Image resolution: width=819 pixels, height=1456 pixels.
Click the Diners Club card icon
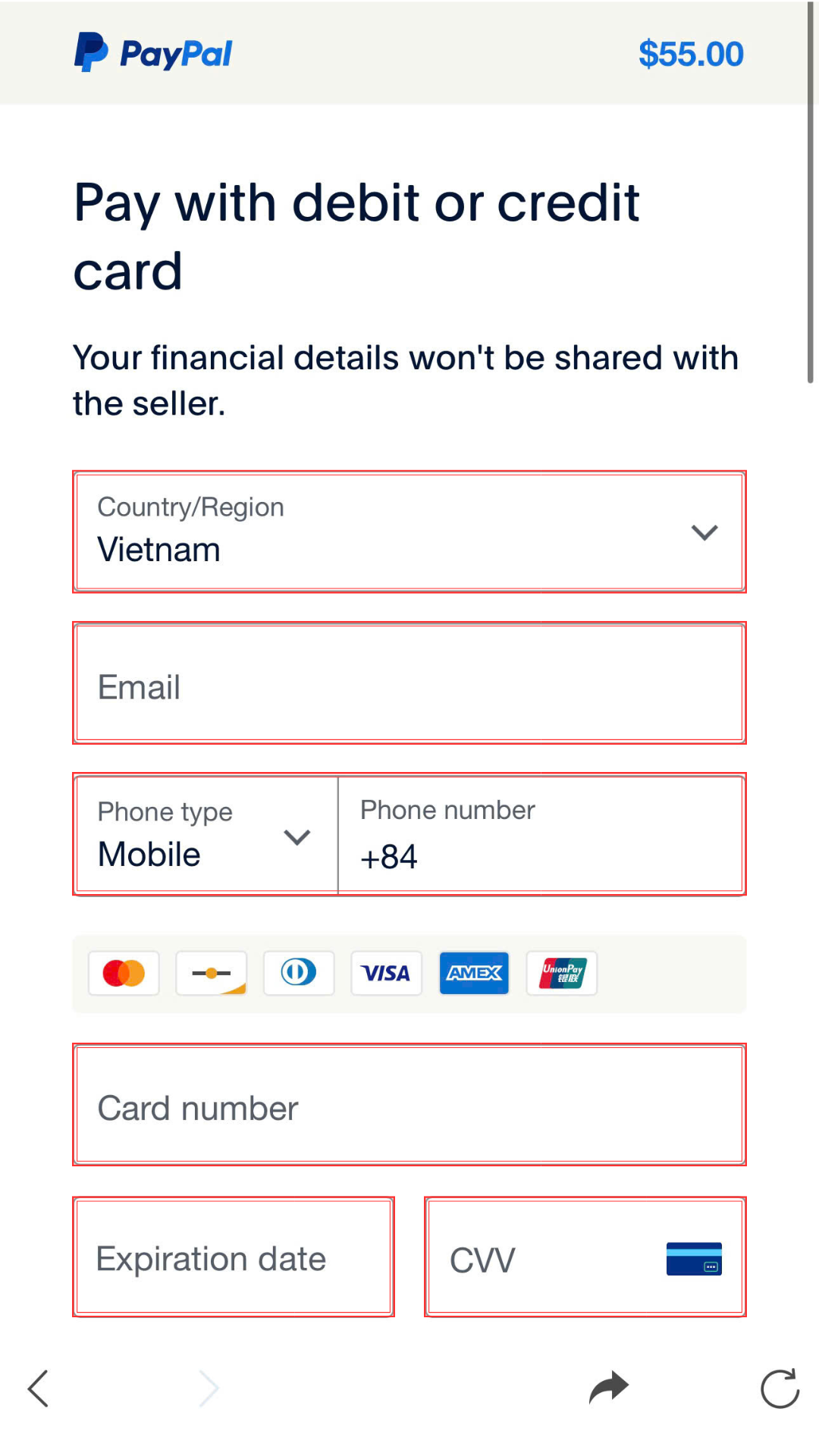(x=299, y=973)
